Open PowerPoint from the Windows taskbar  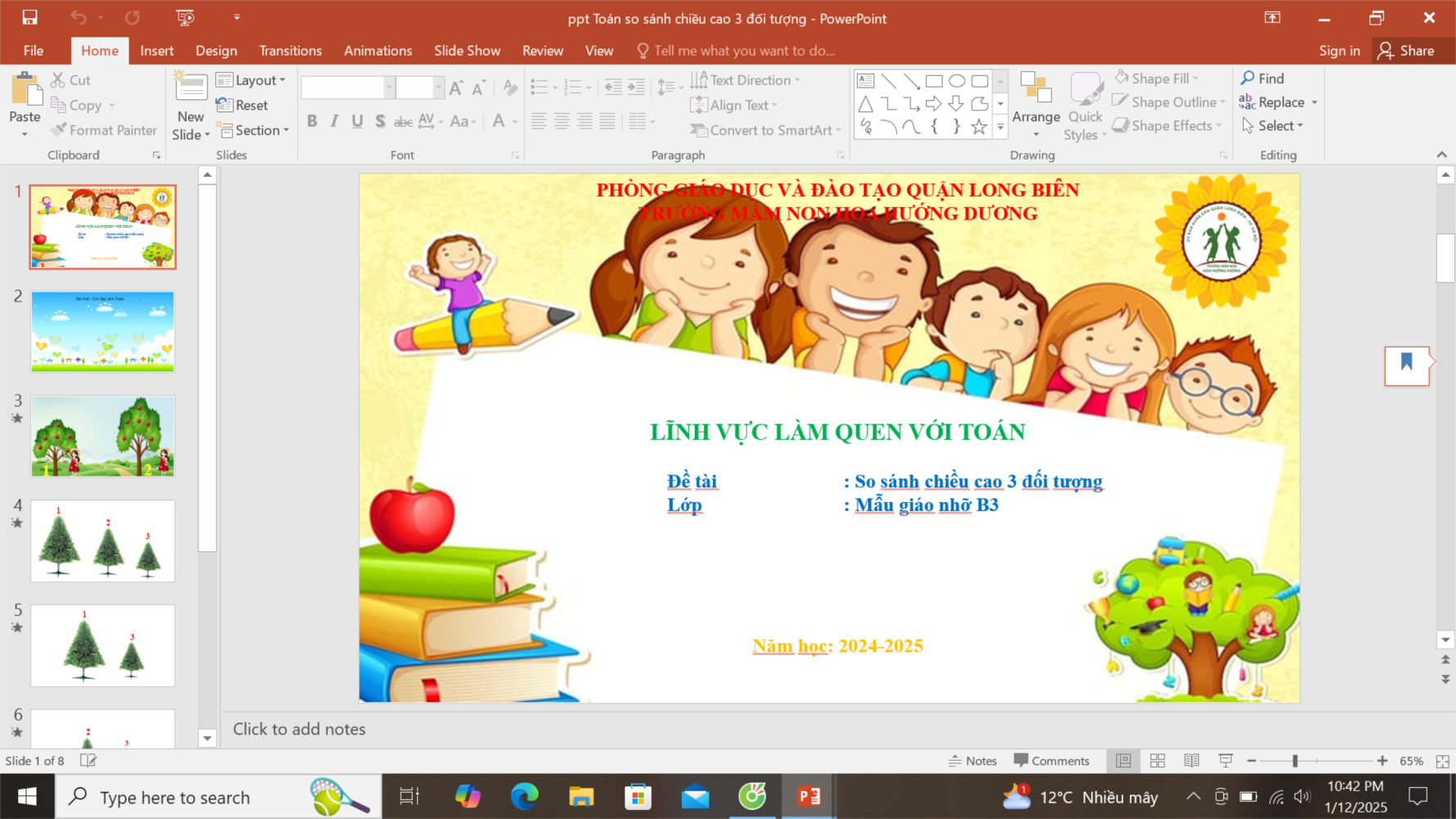coord(809,796)
